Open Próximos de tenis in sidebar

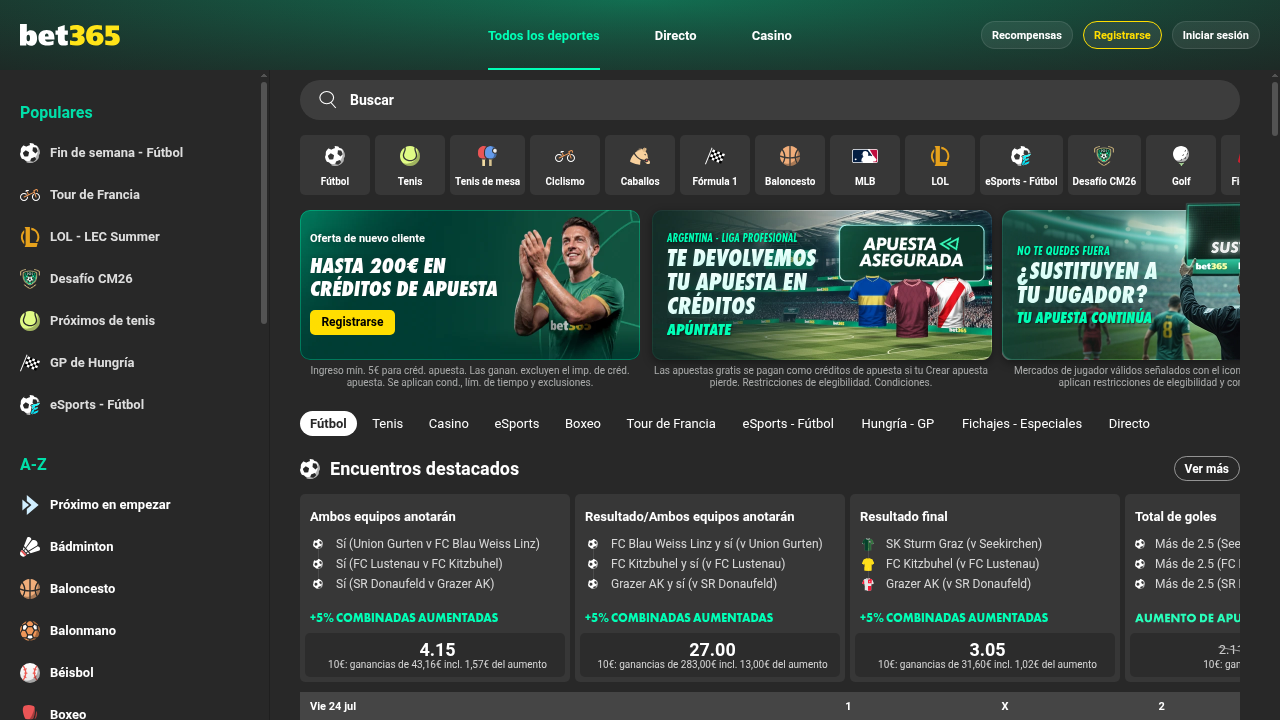(x=130, y=321)
